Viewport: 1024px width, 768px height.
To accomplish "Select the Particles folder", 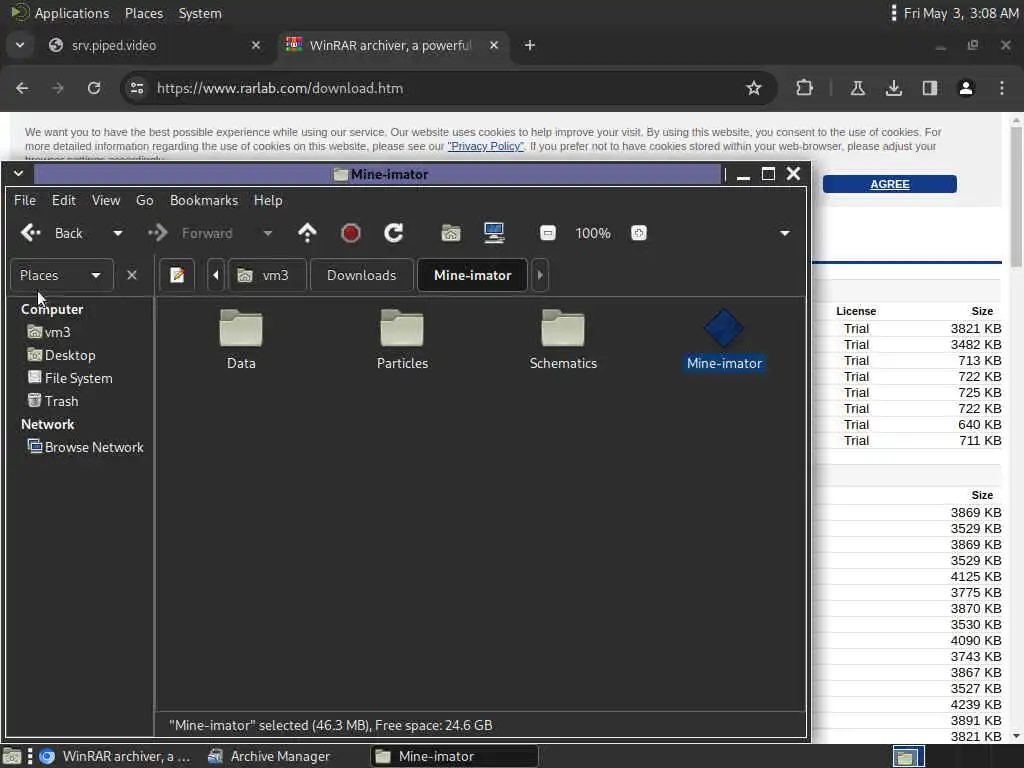I will [402, 340].
